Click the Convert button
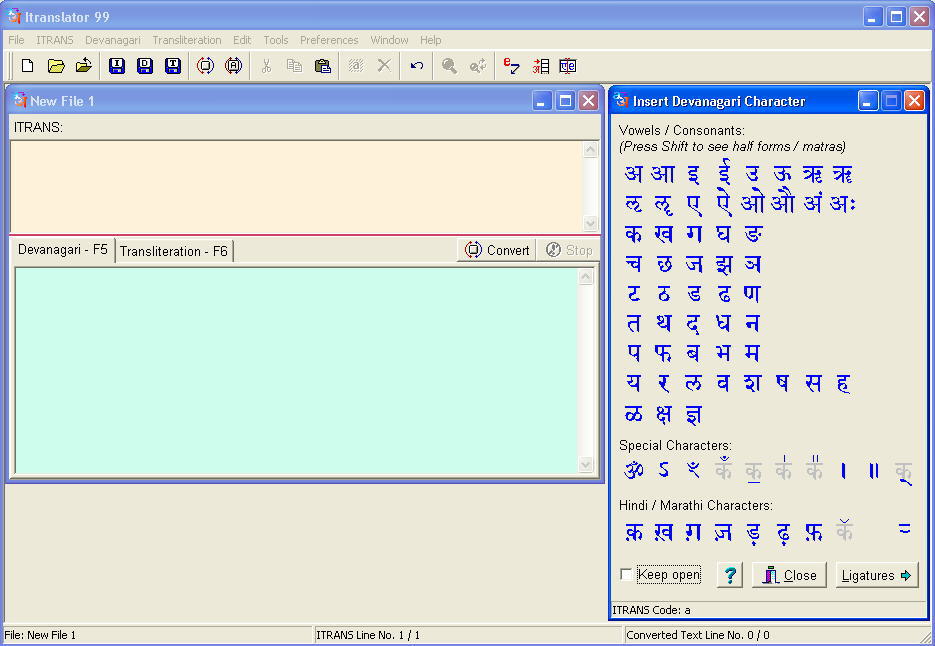 tap(497, 250)
